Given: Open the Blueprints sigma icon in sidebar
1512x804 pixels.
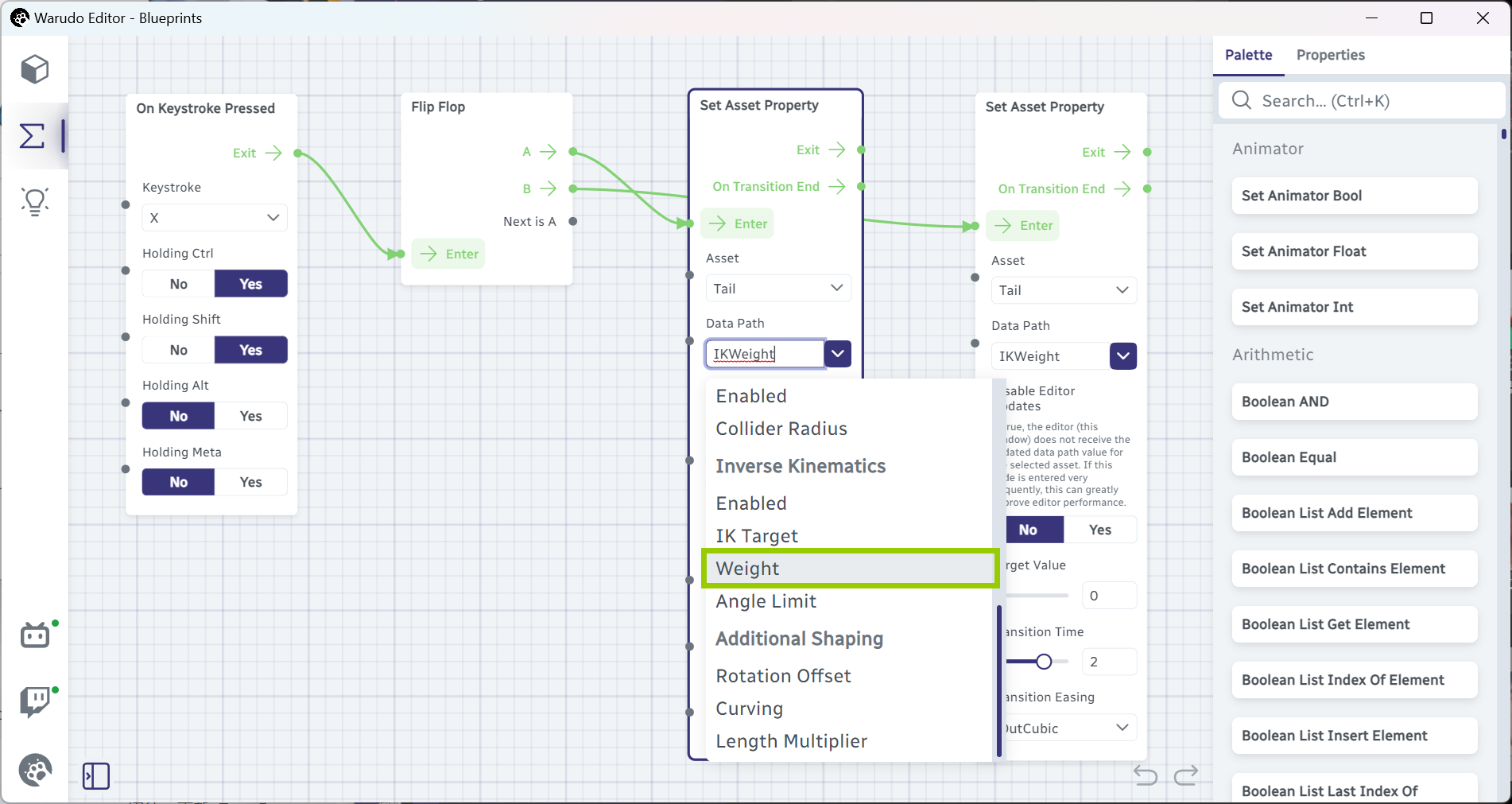Looking at the screenshot, I should (33, 136).
